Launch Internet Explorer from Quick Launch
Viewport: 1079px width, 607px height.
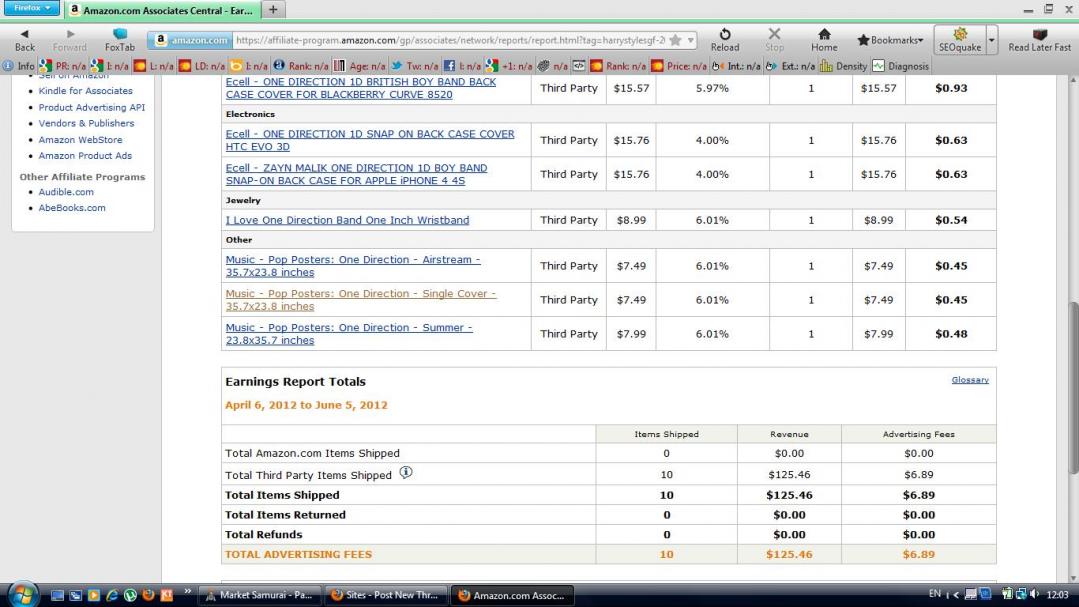pyautogui.click(x=112, y=595)
